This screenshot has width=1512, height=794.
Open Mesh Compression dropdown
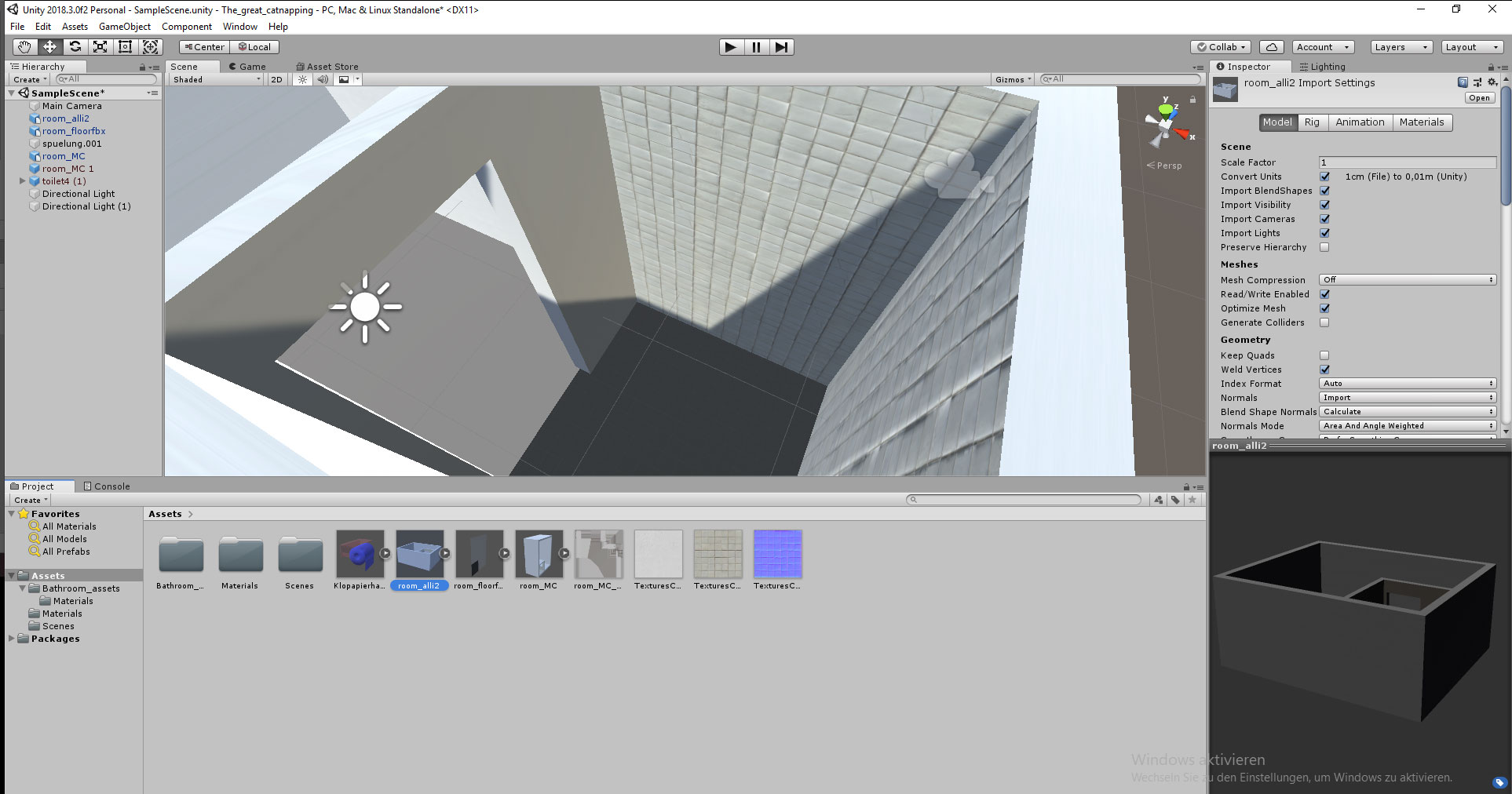coord(1408,280)
